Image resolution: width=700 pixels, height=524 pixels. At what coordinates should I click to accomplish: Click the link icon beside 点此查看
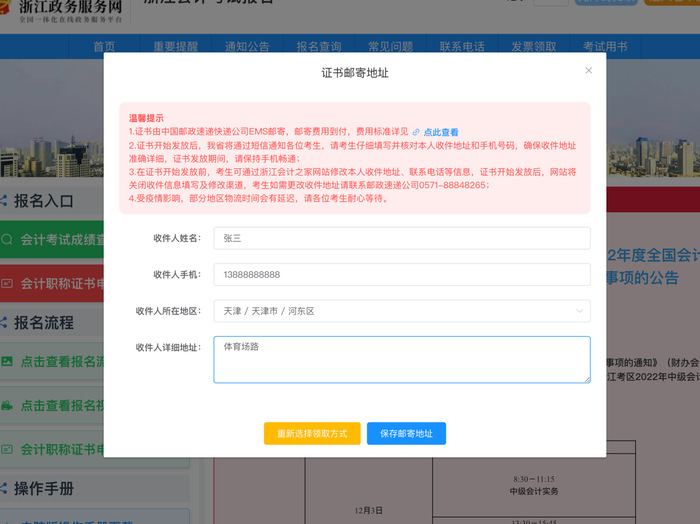pos(415,132)
